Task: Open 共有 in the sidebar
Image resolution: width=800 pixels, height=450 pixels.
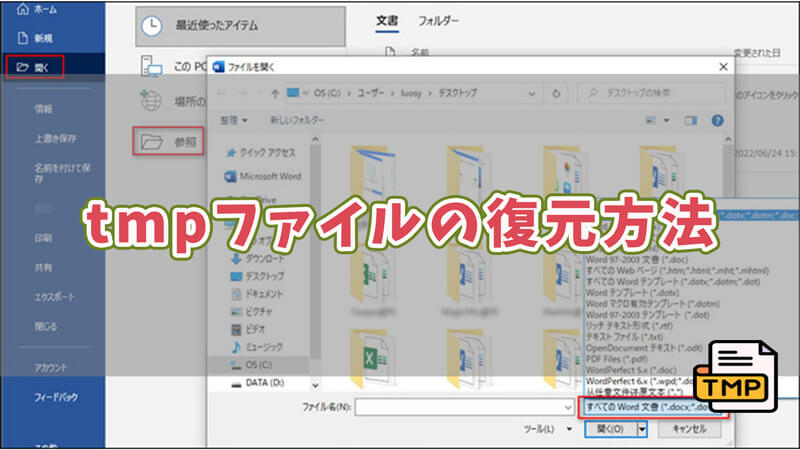Action: 43,267
